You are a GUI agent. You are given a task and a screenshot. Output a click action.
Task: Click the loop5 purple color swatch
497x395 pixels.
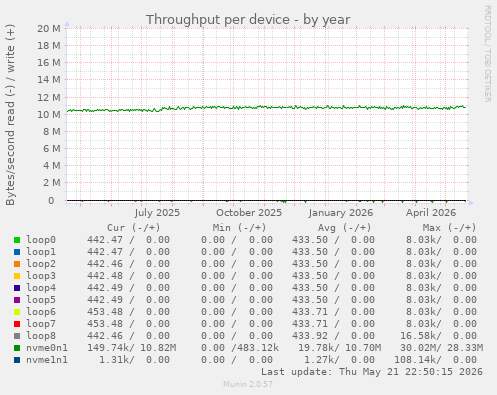coord(17,300)
